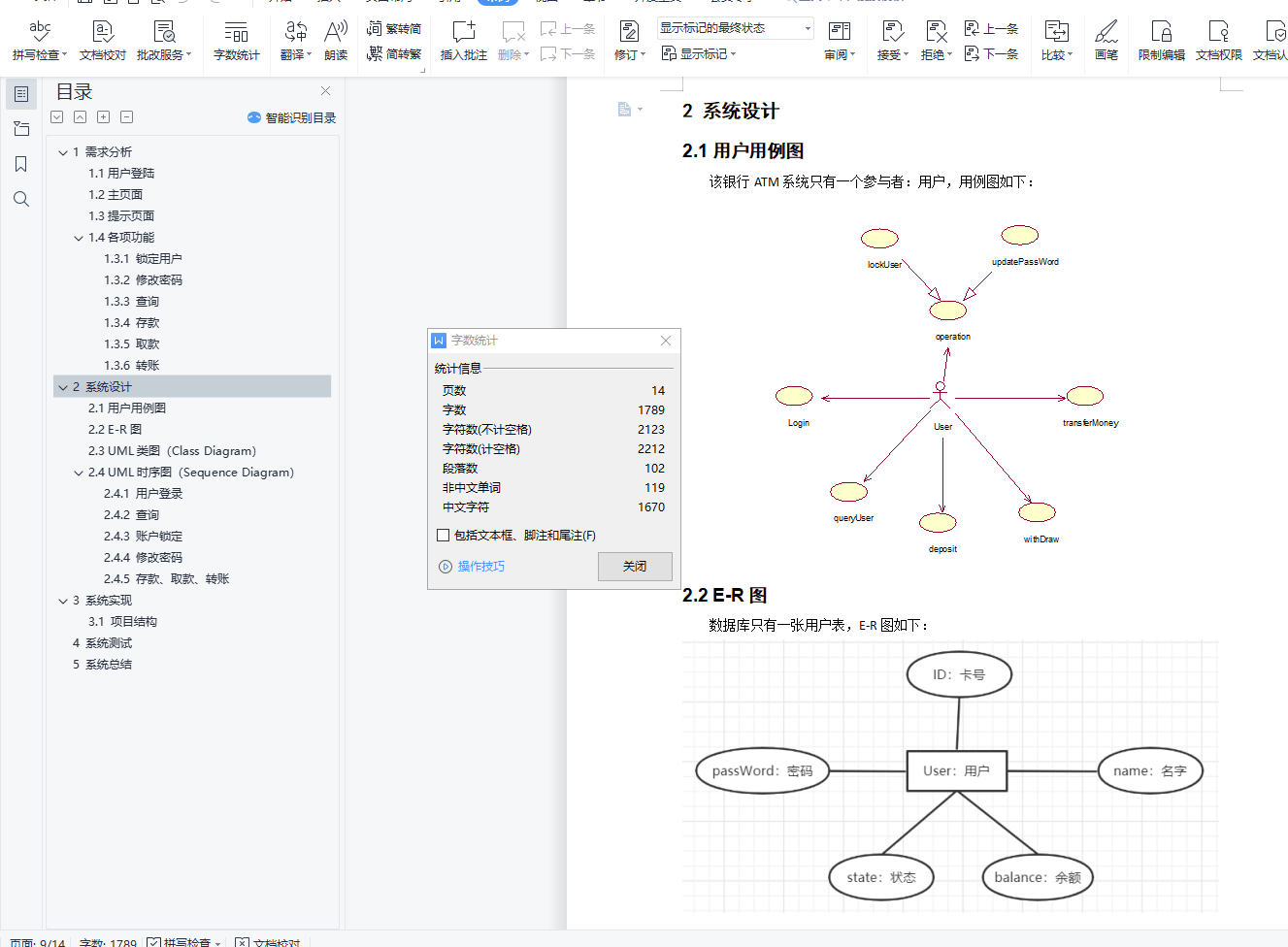
Task: Open the 批改服务 correction service
Action: 164,41
